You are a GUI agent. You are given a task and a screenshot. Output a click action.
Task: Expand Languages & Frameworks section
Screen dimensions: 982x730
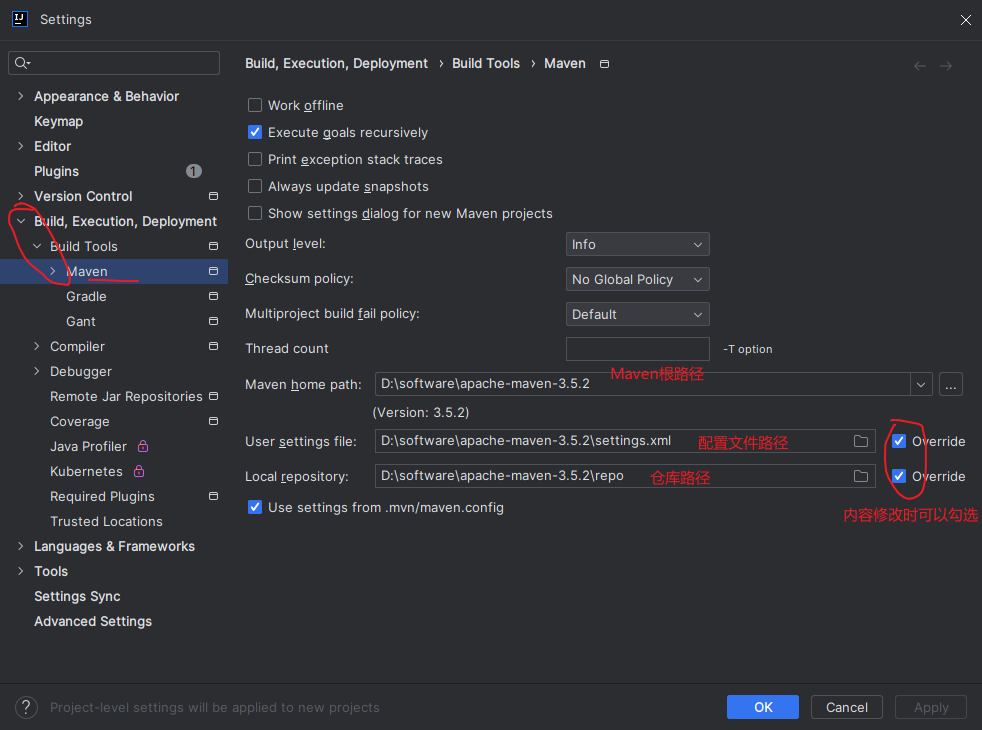coord(21,546)
